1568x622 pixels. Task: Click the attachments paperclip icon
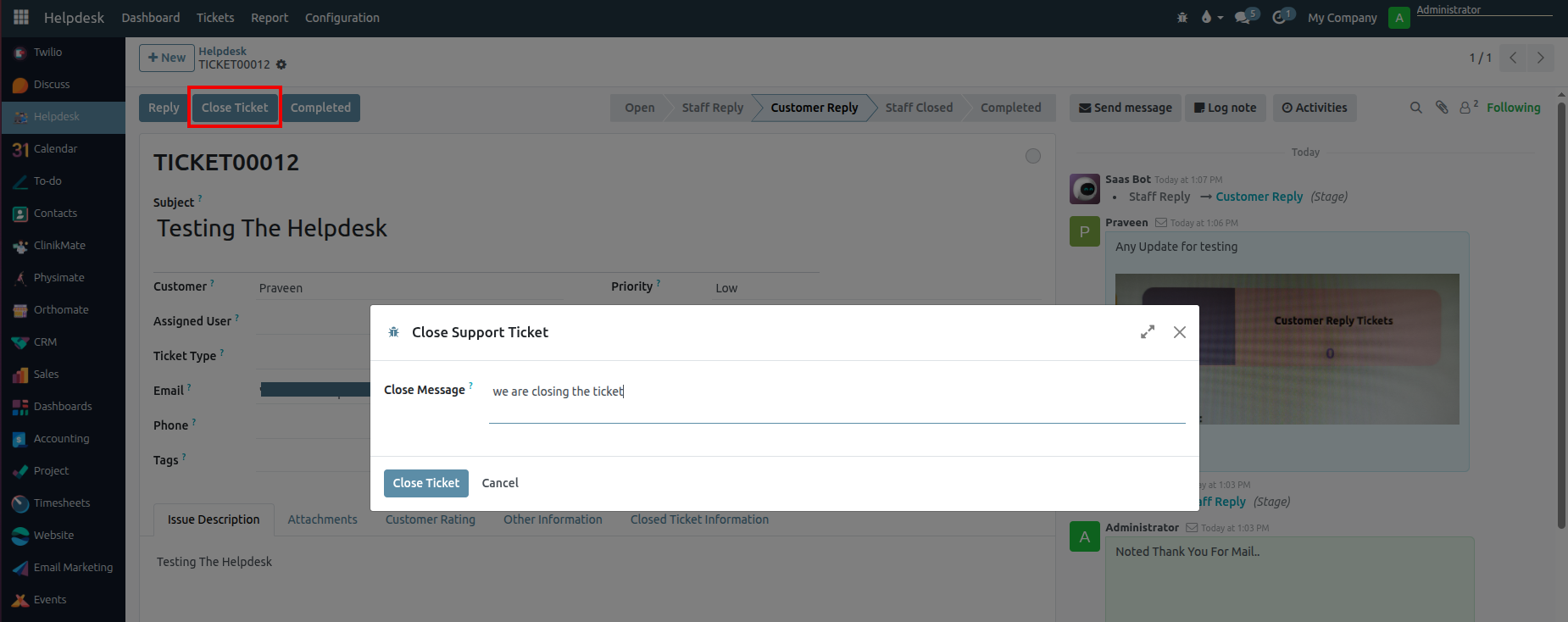point(1441,108)
